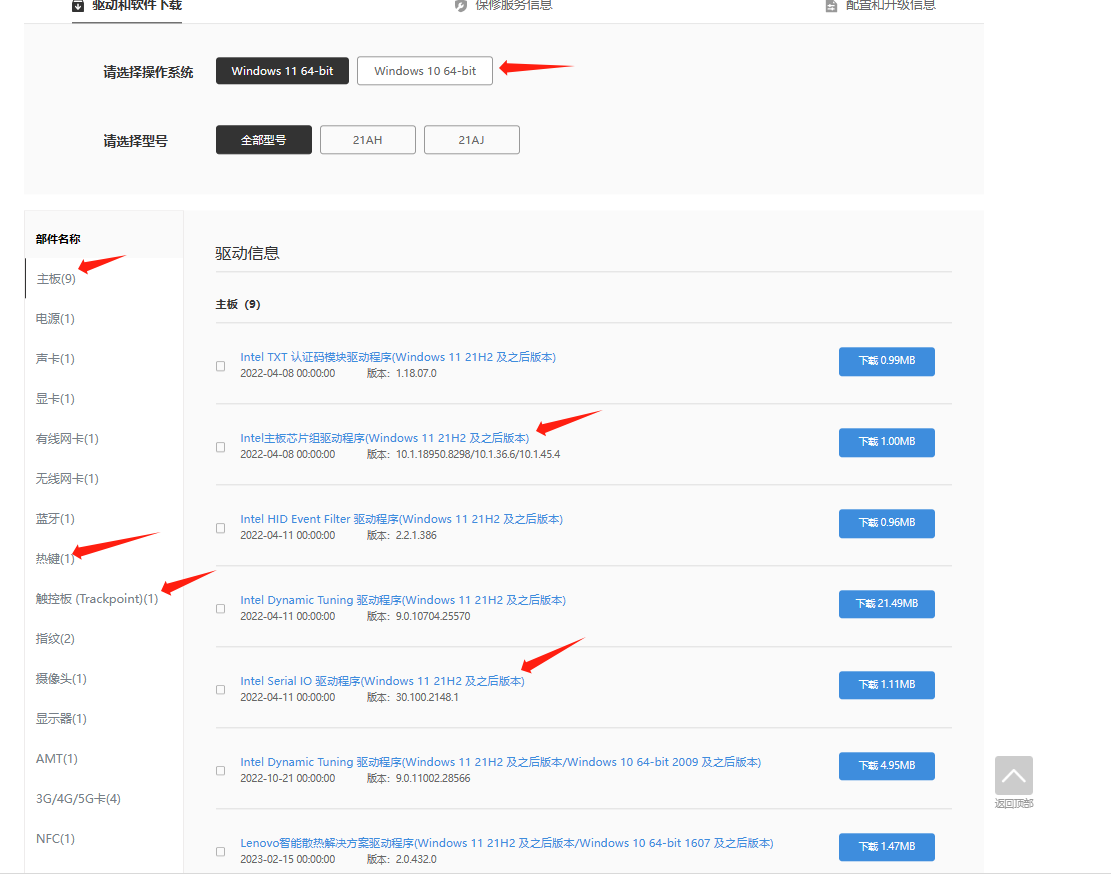Screen dimensions: 1111x874
Task: Click the download icon beside 驱动和软件下载
Action: pyautogui.click(x=78, y=5)
